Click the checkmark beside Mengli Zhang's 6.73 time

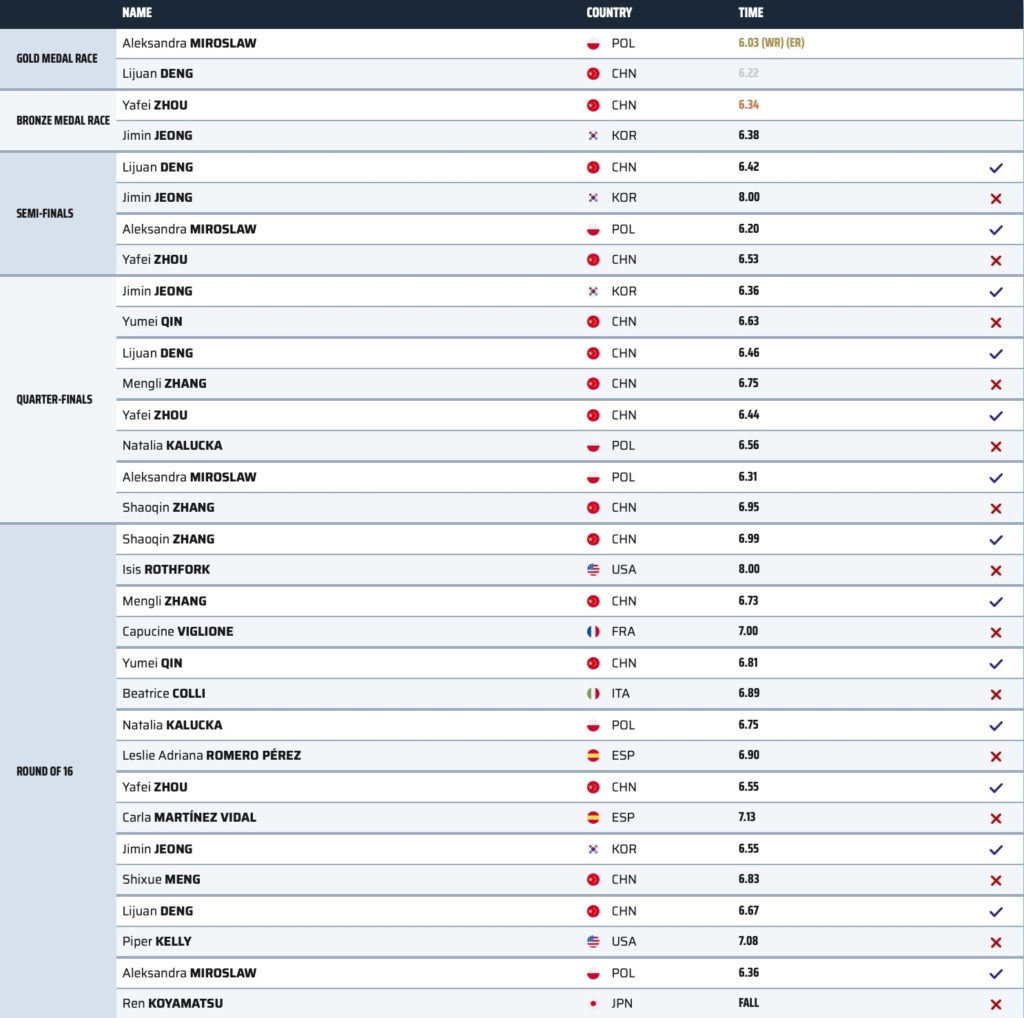tap(995, 602)
